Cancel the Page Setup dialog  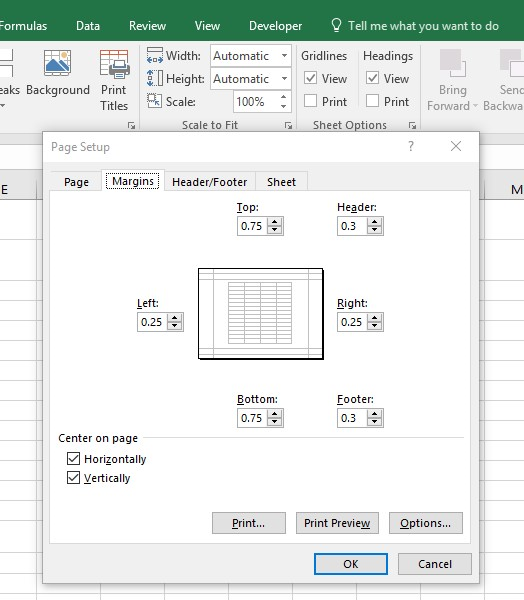[435, 564]
